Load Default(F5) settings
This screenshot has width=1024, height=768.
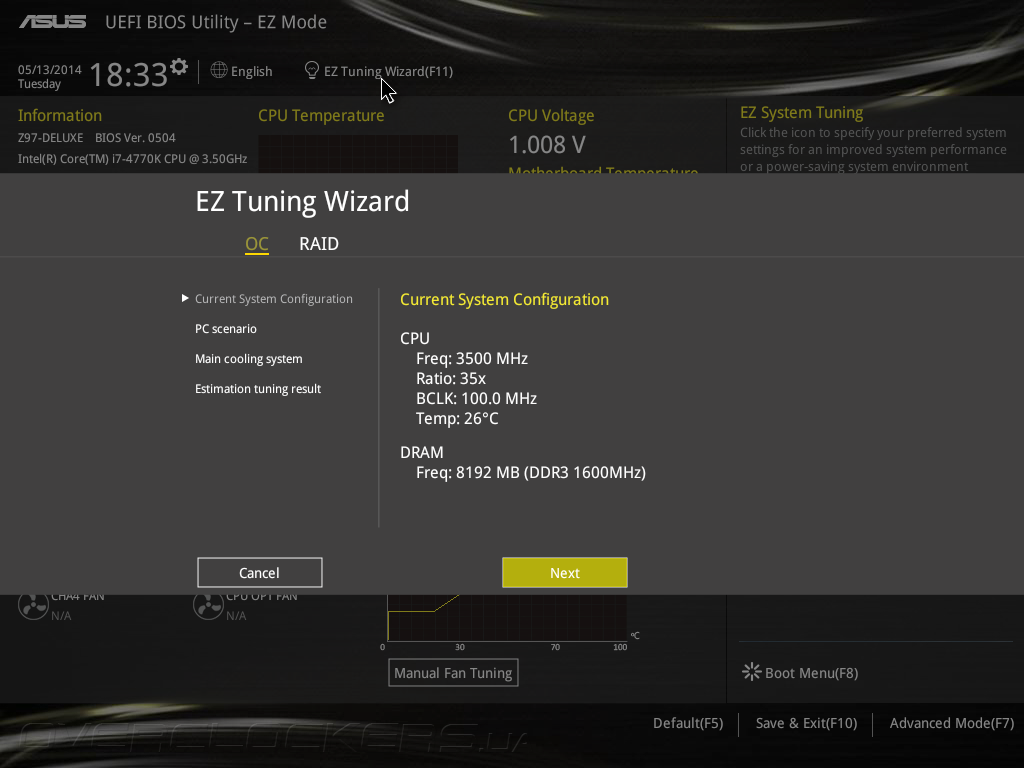(x=688, y=723)
